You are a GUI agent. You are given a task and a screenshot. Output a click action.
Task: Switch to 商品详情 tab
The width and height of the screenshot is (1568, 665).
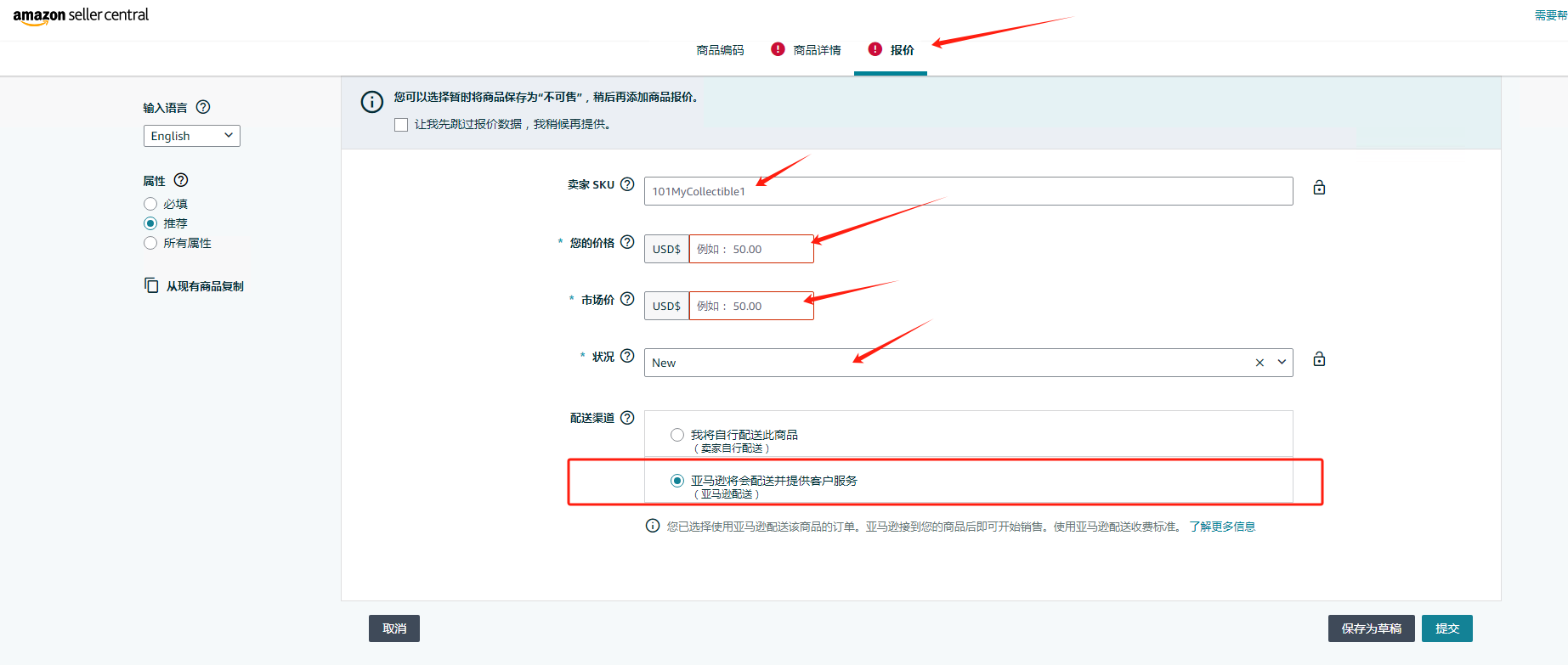click(817, 50)
